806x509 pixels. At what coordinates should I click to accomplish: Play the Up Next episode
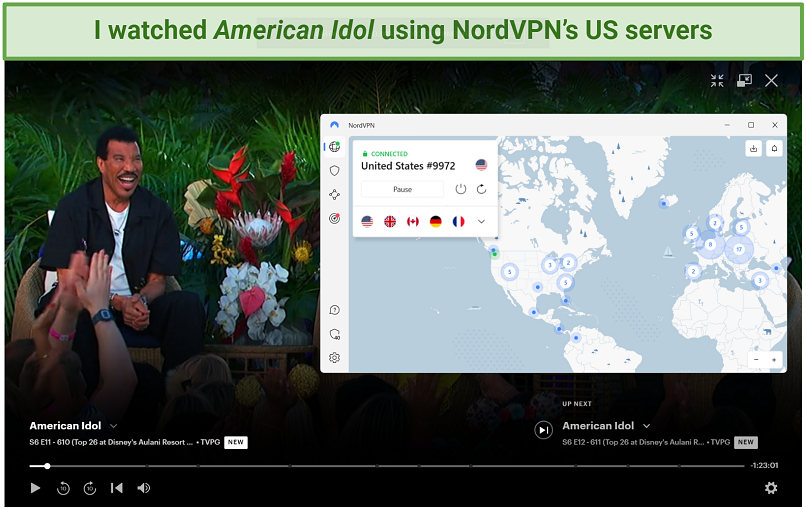pos(543,429)
